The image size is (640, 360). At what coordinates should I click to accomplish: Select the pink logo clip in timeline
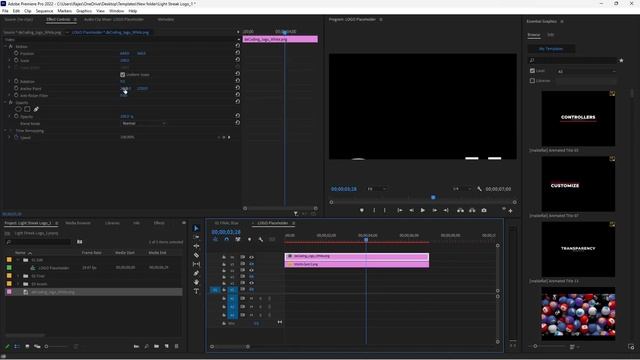(357, 256)
